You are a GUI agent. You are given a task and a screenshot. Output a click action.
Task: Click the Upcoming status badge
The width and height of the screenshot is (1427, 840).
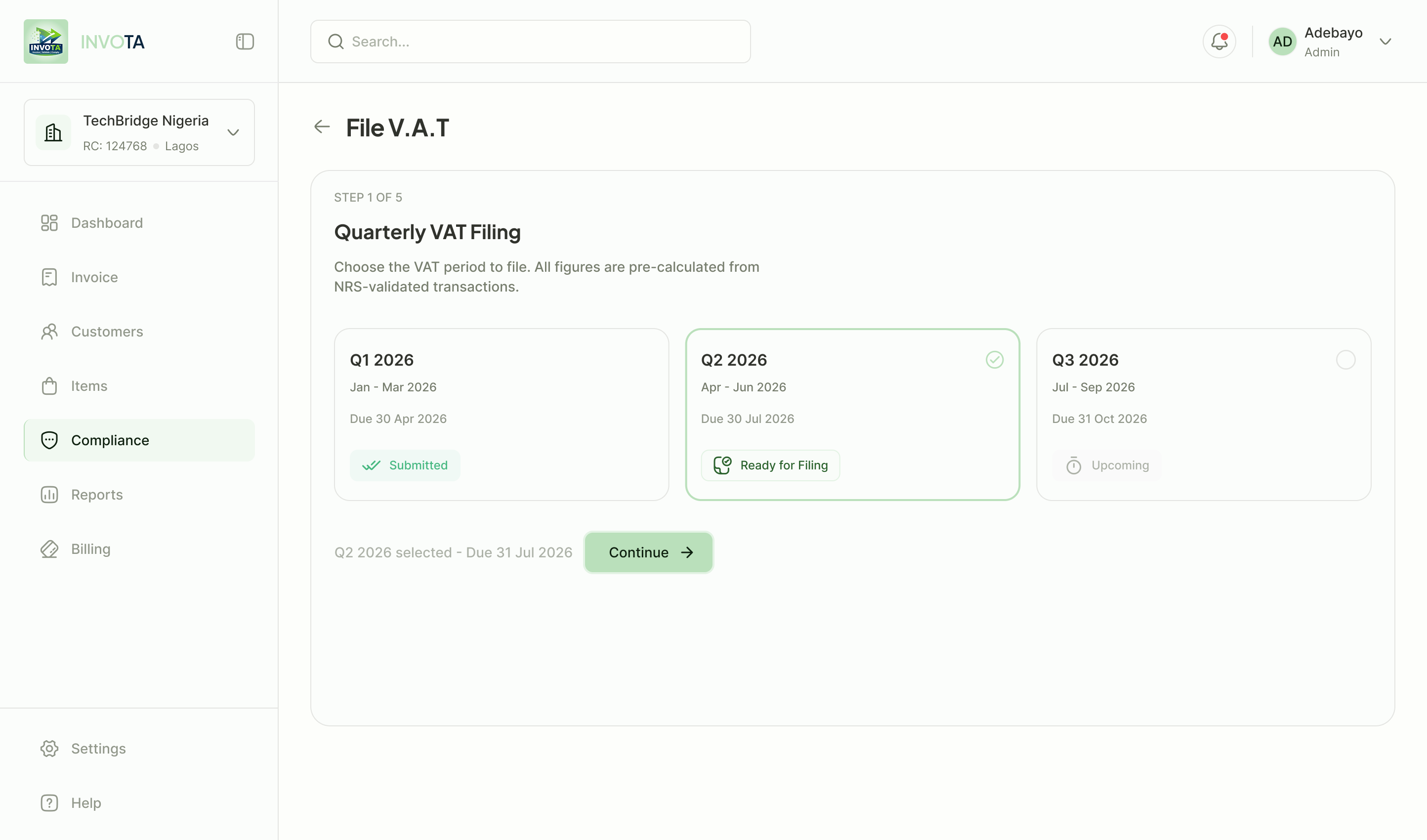(x=1107, y=465)
